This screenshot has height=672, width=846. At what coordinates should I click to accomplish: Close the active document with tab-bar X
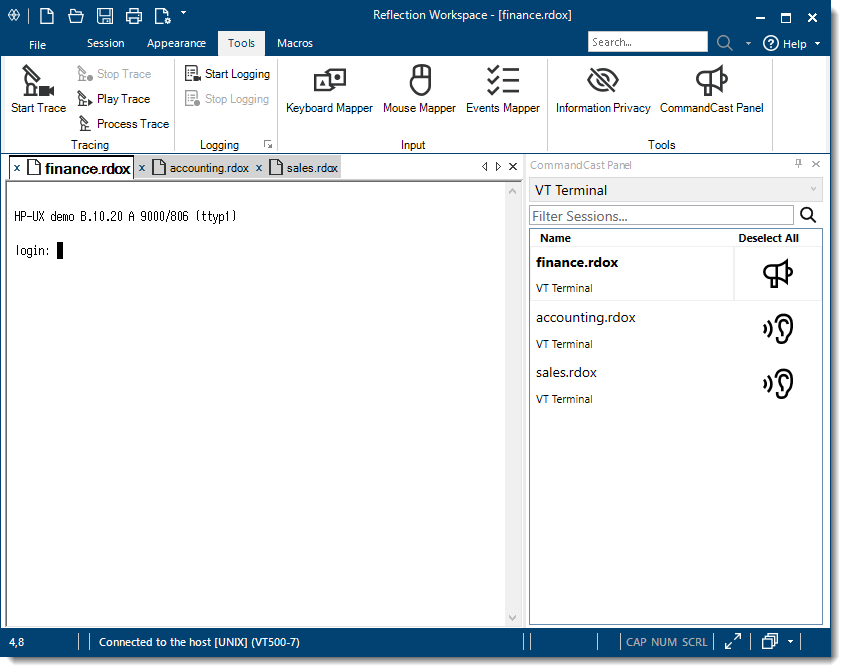(513, 166)
